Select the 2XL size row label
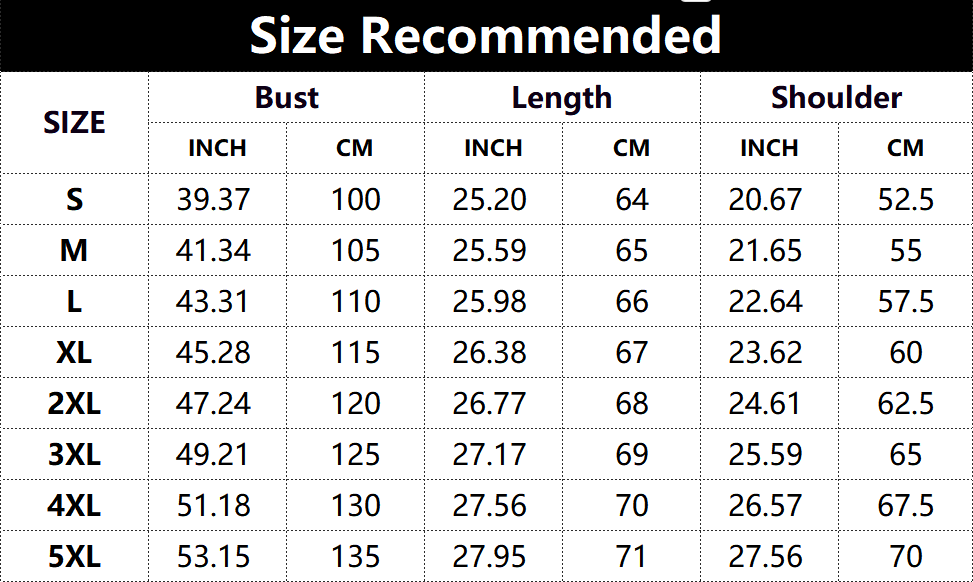This screenshot has height=582, width=973. point(74,403)
